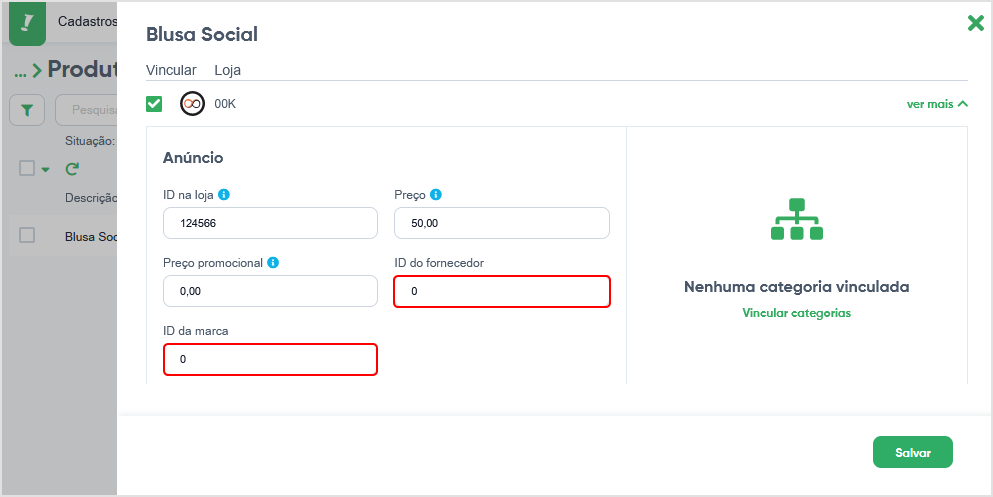This screenshot has height=497, width=993.
Task: Click info icon beside Preço promocional
Action: point(273,262)
